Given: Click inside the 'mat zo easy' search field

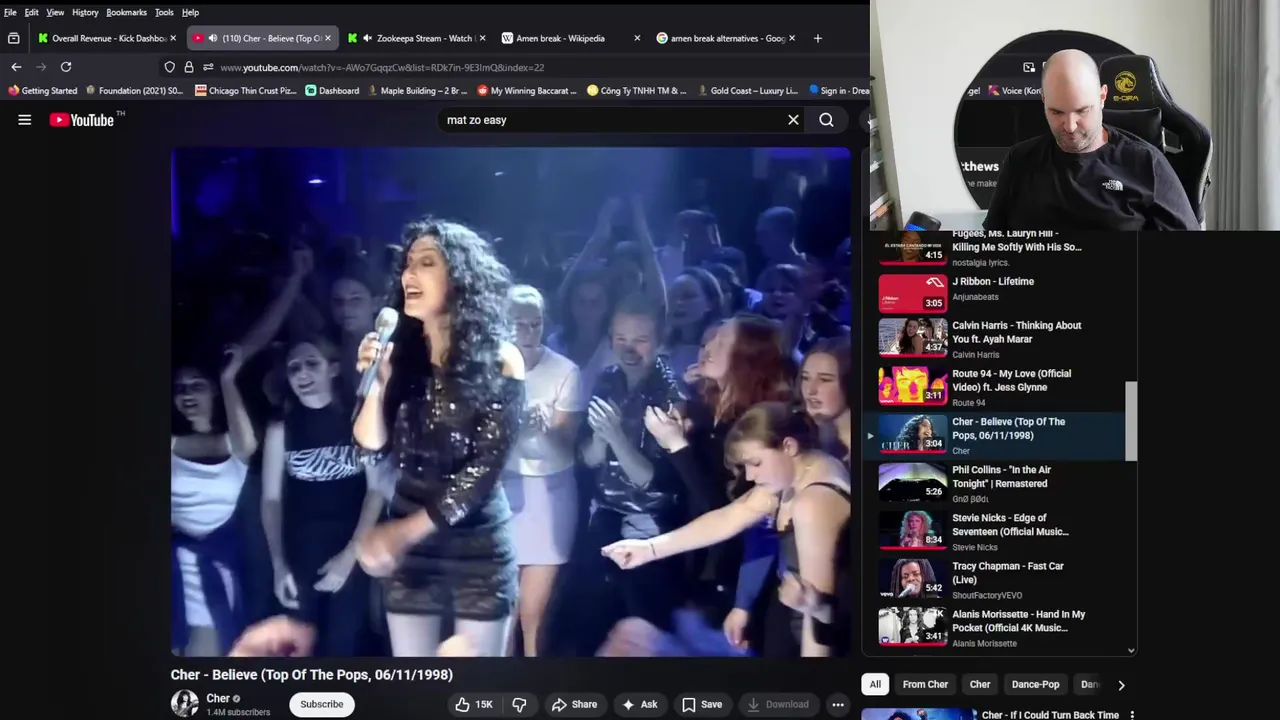Looking at the screenshot, I should coord(610,120).
